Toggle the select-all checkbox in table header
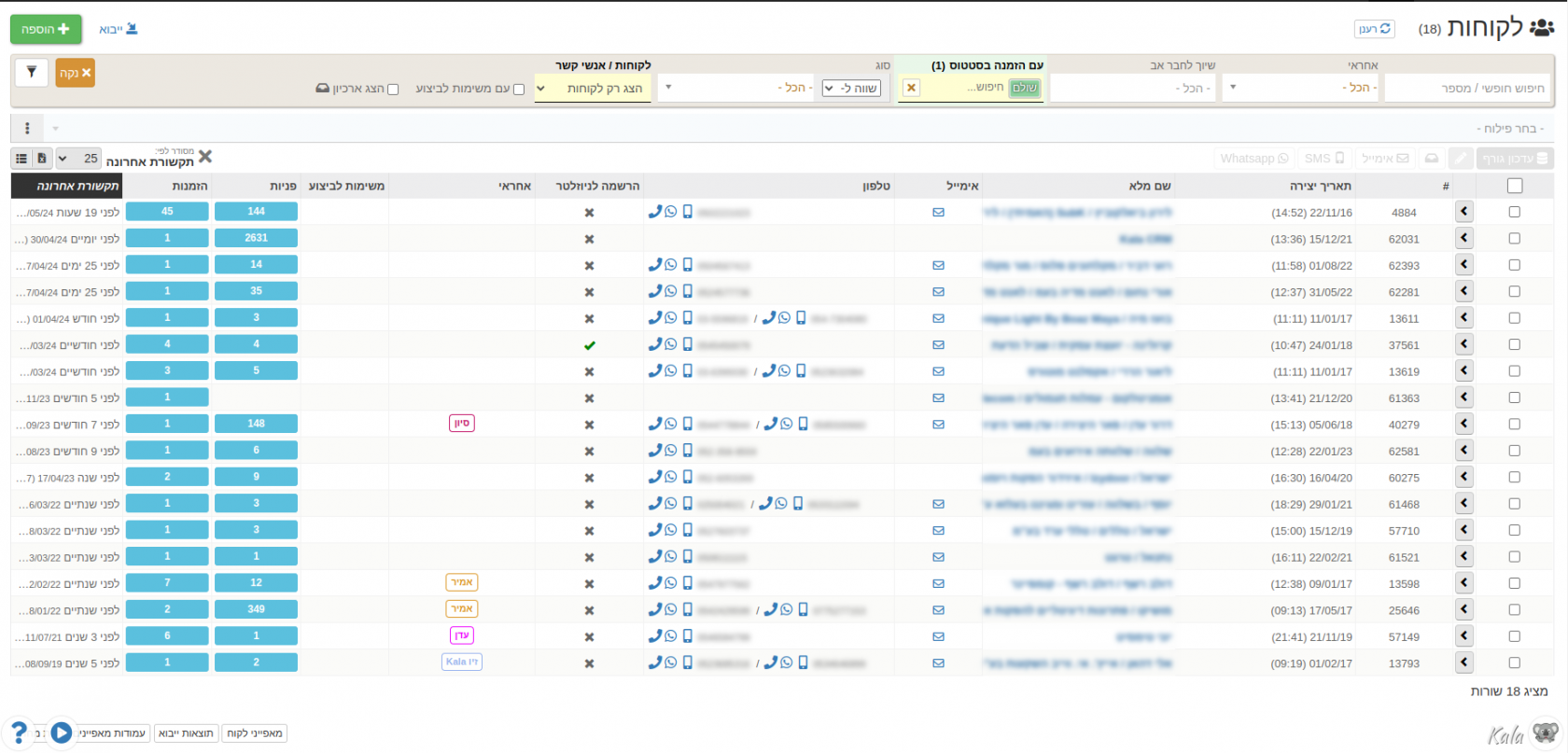This screenshot has height=753, width=1568. (1514, 186)
